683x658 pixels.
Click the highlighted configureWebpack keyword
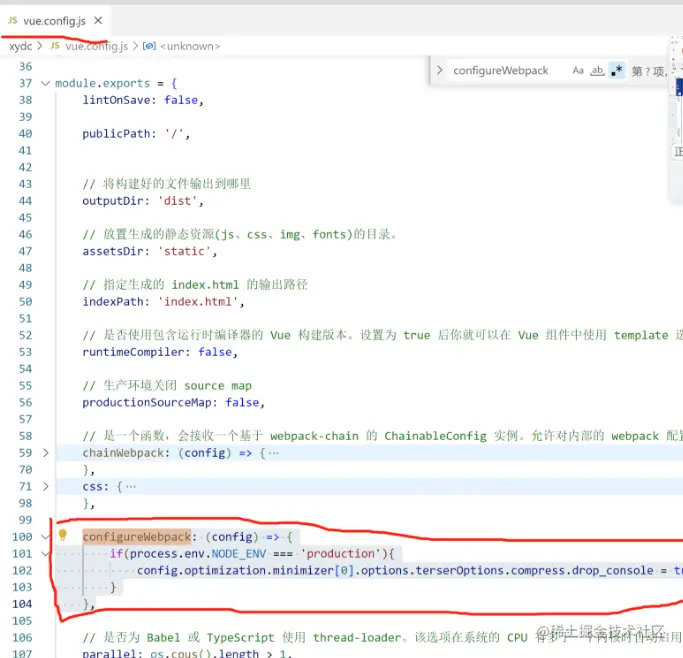tap(137, 537)
